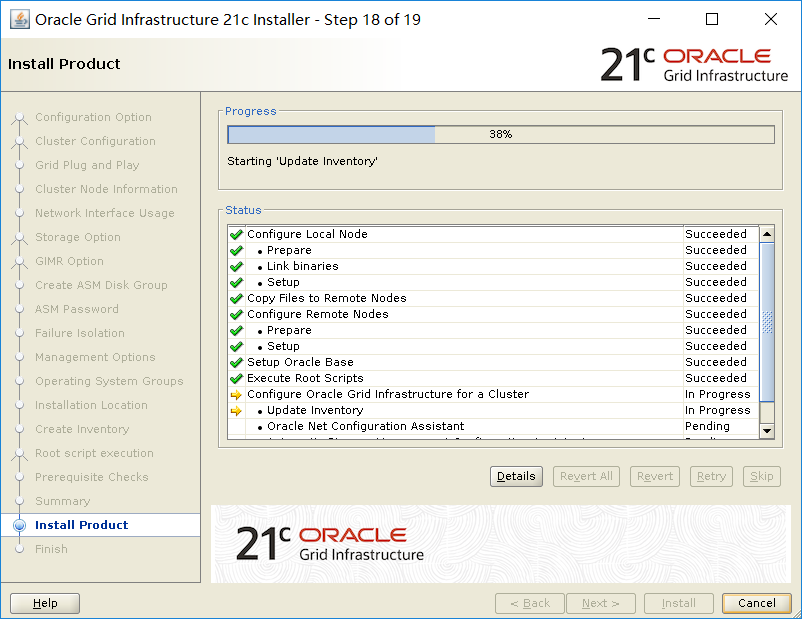This screenshot has width=802, height=619.
Task: Select the Management Options step
Action: tap(95, 357)
